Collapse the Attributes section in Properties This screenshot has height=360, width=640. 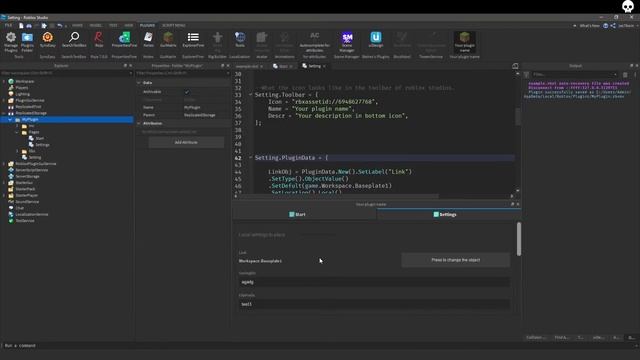coord(139,123)
